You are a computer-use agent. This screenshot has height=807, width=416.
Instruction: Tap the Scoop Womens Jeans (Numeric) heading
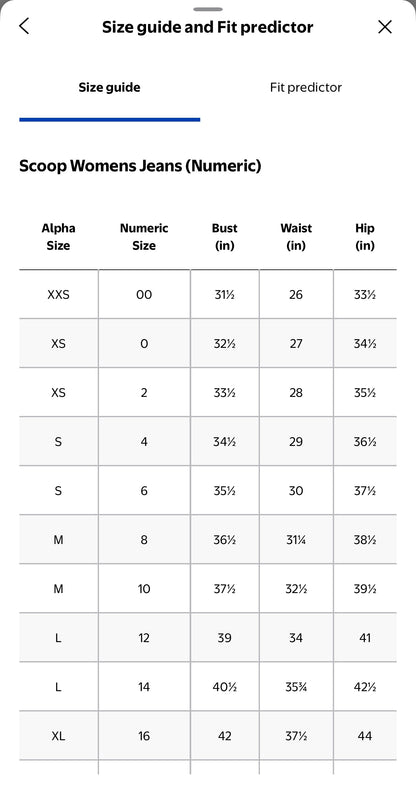[x=140, y=166]
